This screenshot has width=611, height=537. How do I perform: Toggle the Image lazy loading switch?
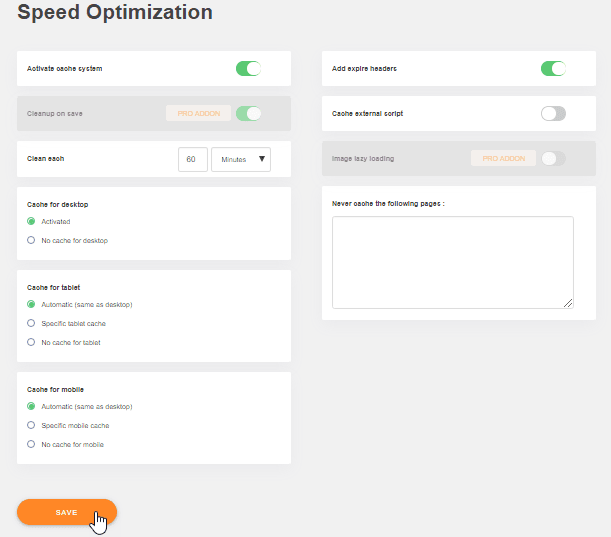click(553, 158)
